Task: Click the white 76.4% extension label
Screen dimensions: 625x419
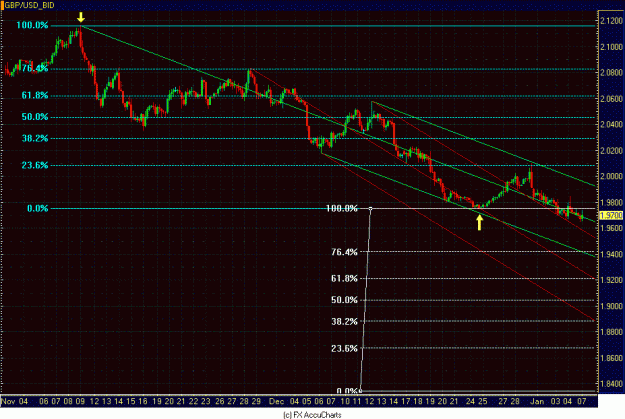Action: coord(344,252)
